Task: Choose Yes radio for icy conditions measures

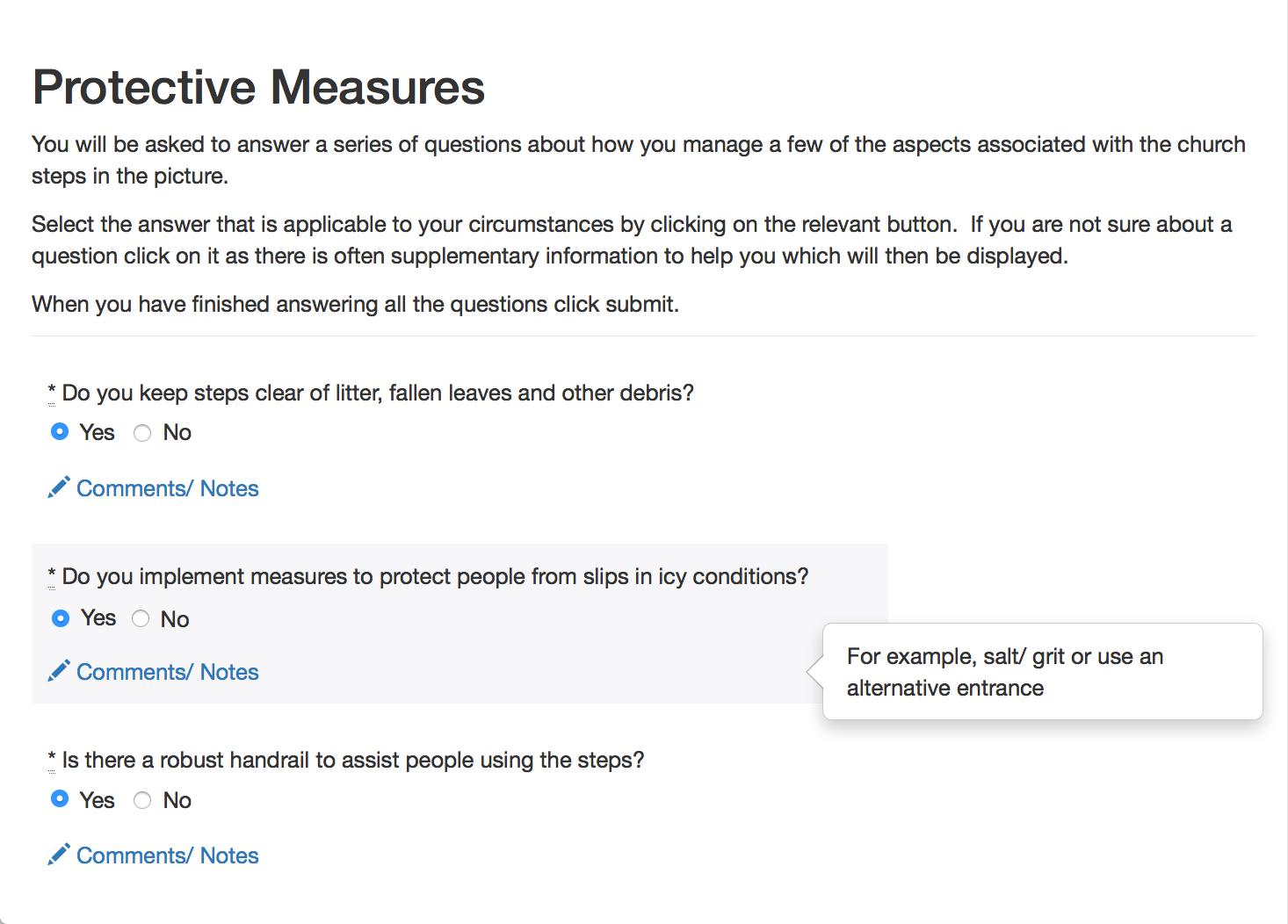Action: 61,618
